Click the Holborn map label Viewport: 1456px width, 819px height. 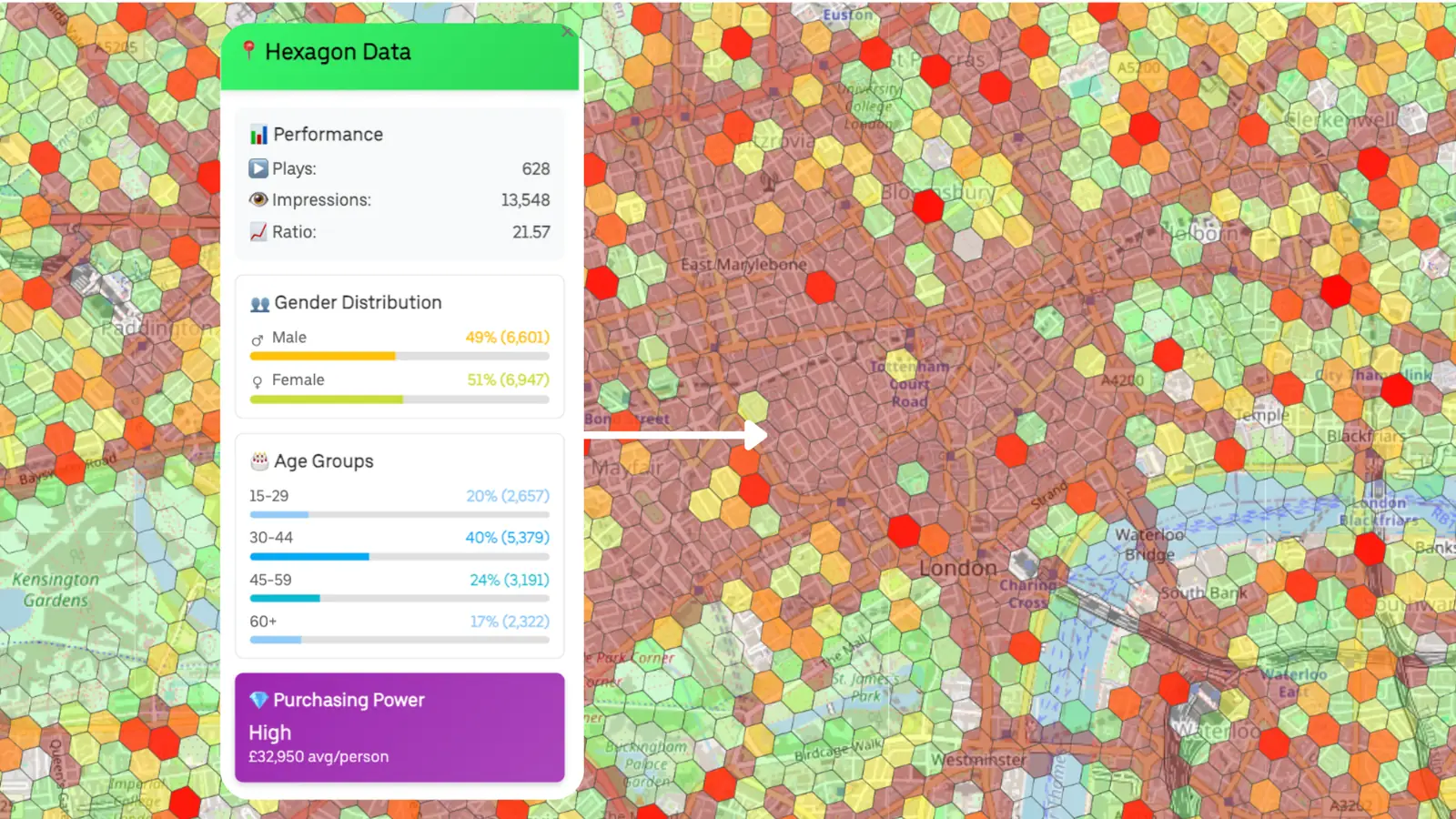[1198, 233]
